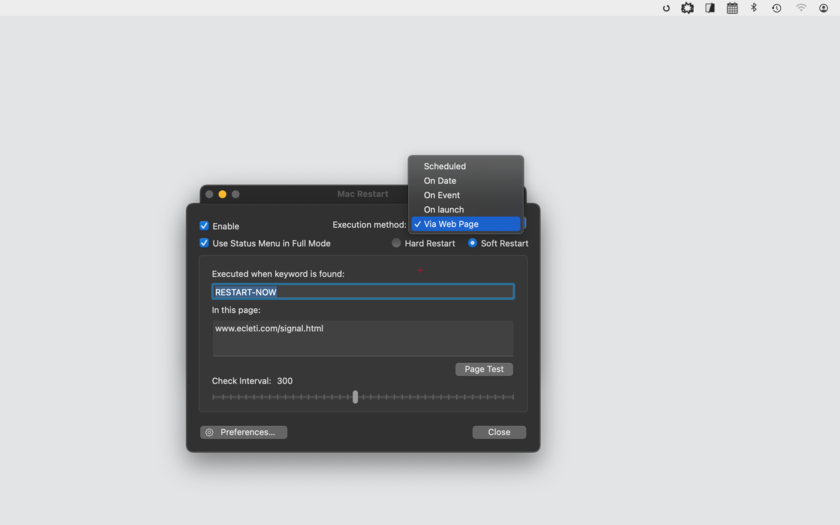Select Hard Restart radio button

(x=396, y=243)
